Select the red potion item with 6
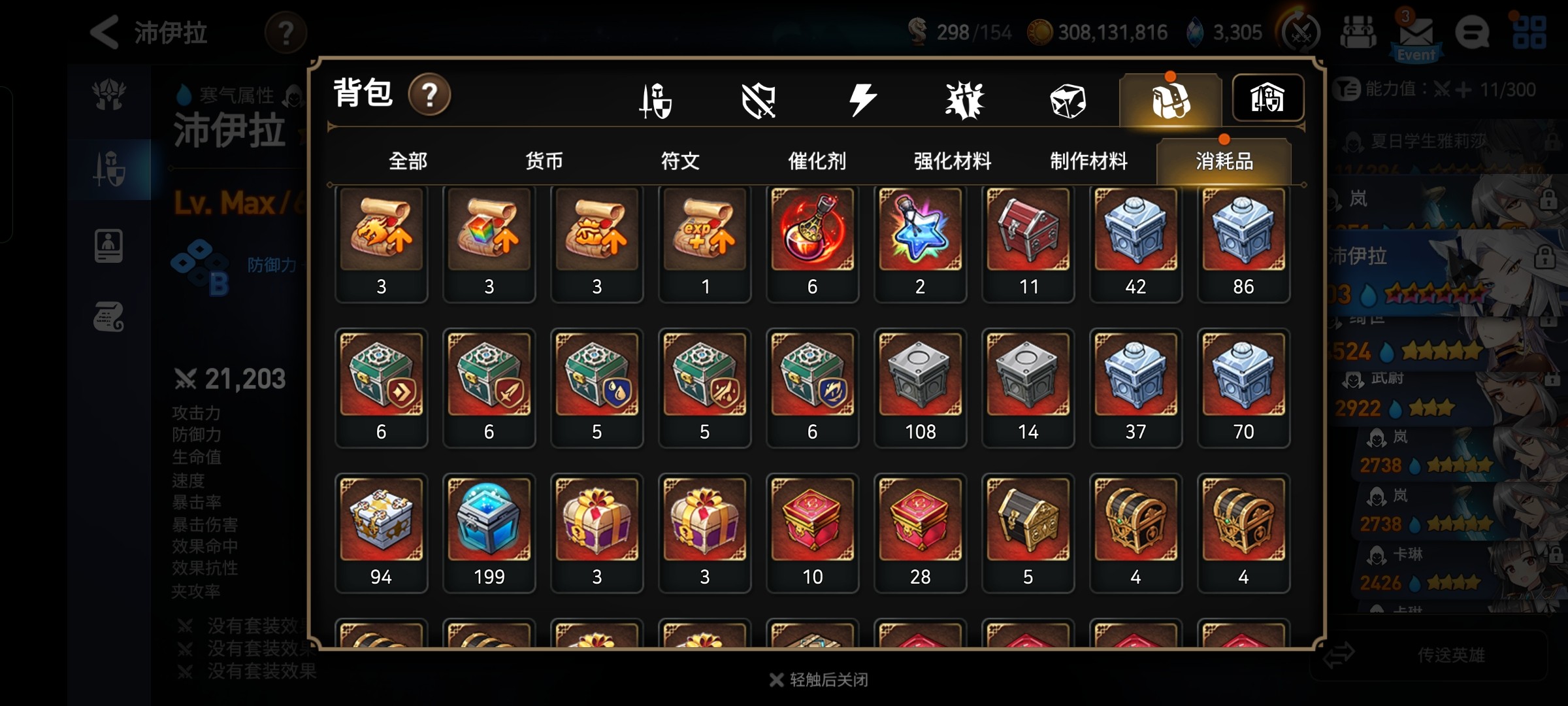 point(812,244)
